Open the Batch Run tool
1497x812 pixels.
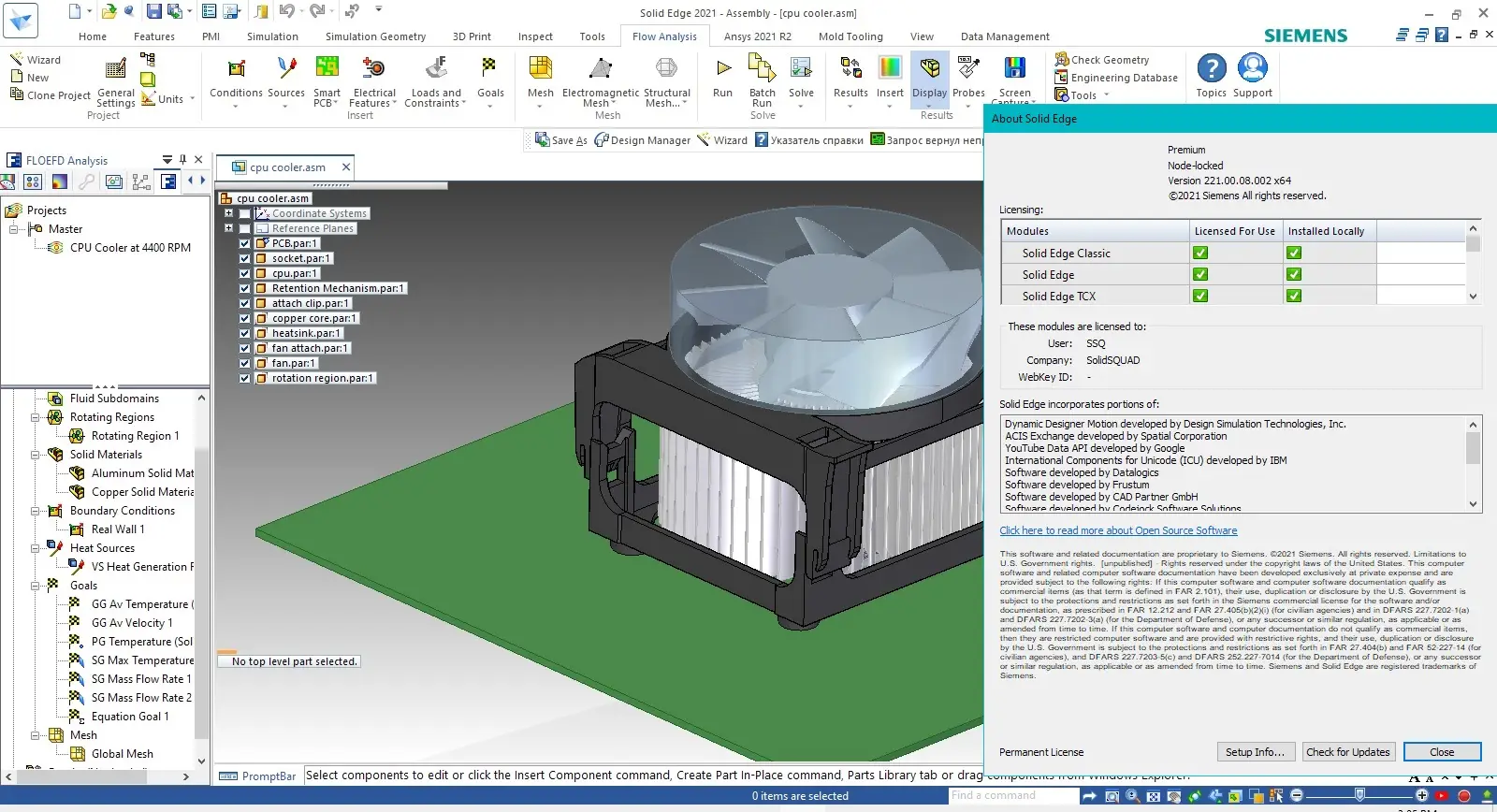(763, 82)
